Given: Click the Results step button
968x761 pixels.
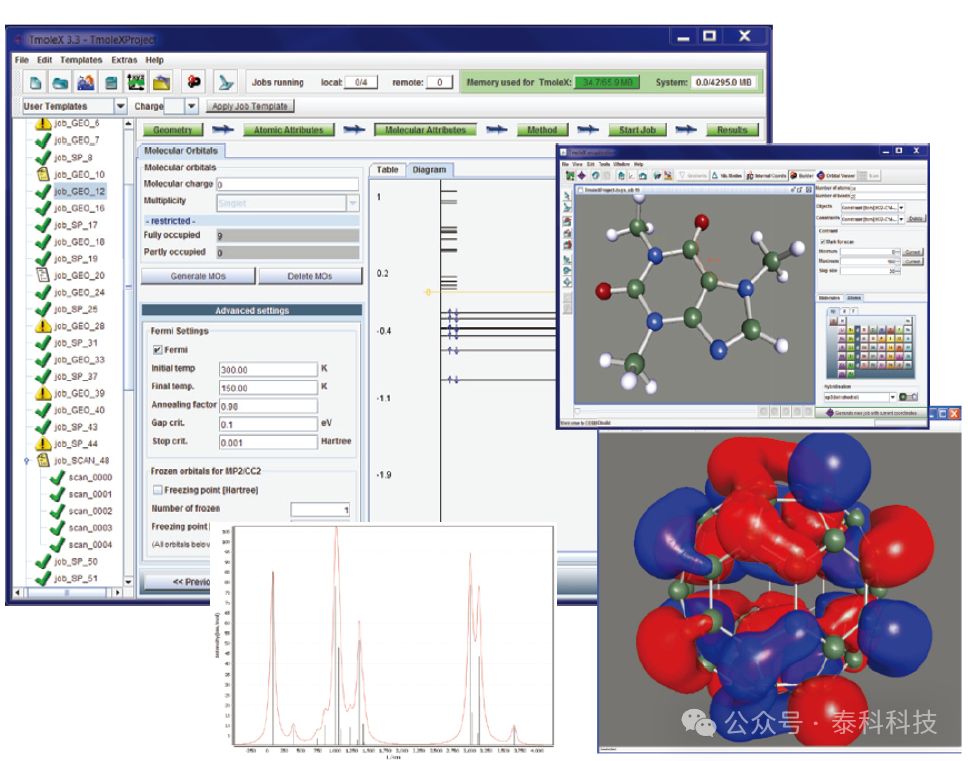Looking at the screenshot, I should point(732,130).
